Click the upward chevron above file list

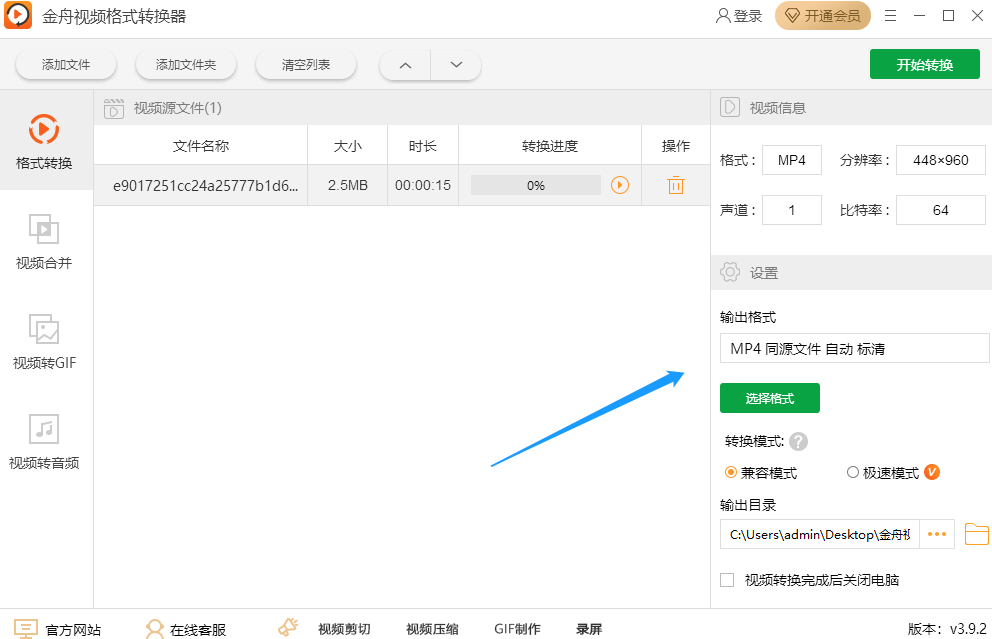tap(404, 63)
